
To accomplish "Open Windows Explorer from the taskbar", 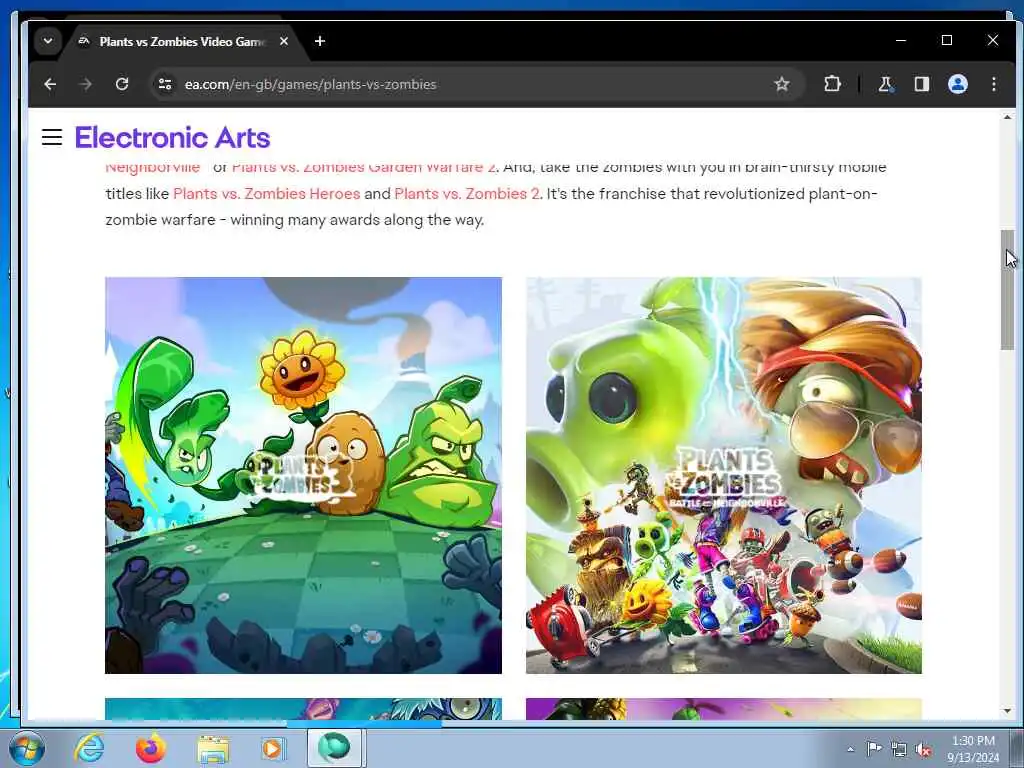I will coord(213,750).
